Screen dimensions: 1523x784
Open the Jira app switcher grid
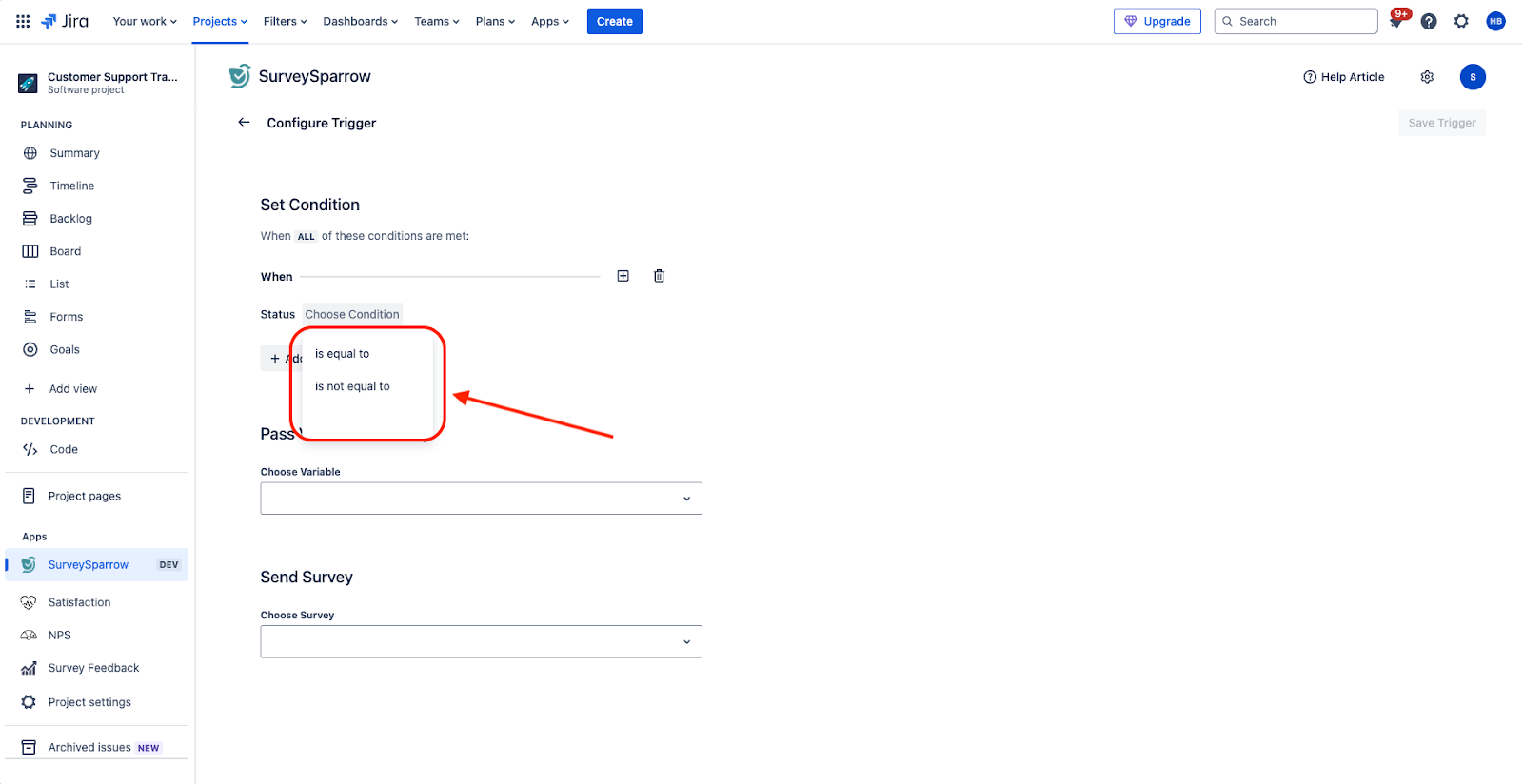coord(23,21)
